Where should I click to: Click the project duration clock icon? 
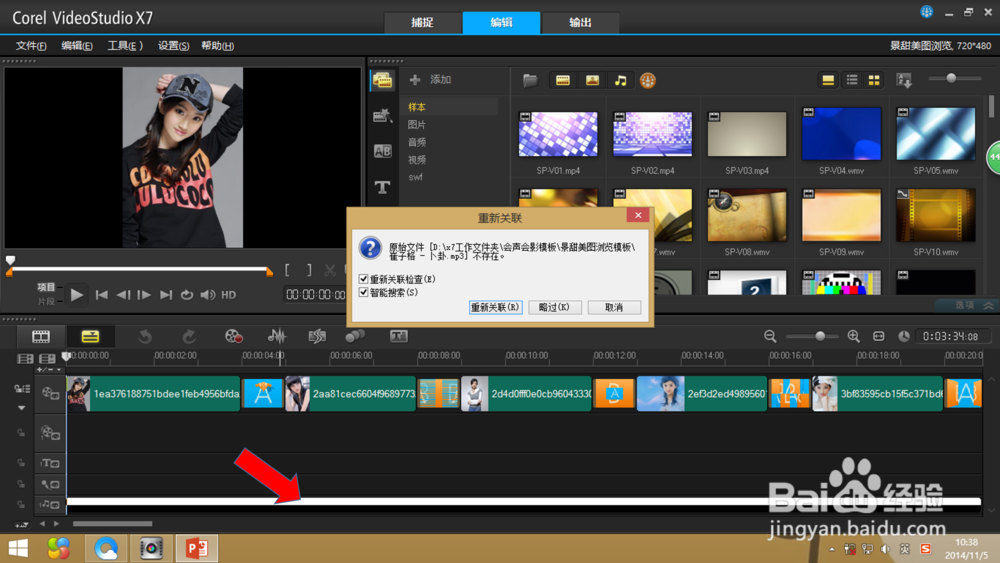pos(904,336)
